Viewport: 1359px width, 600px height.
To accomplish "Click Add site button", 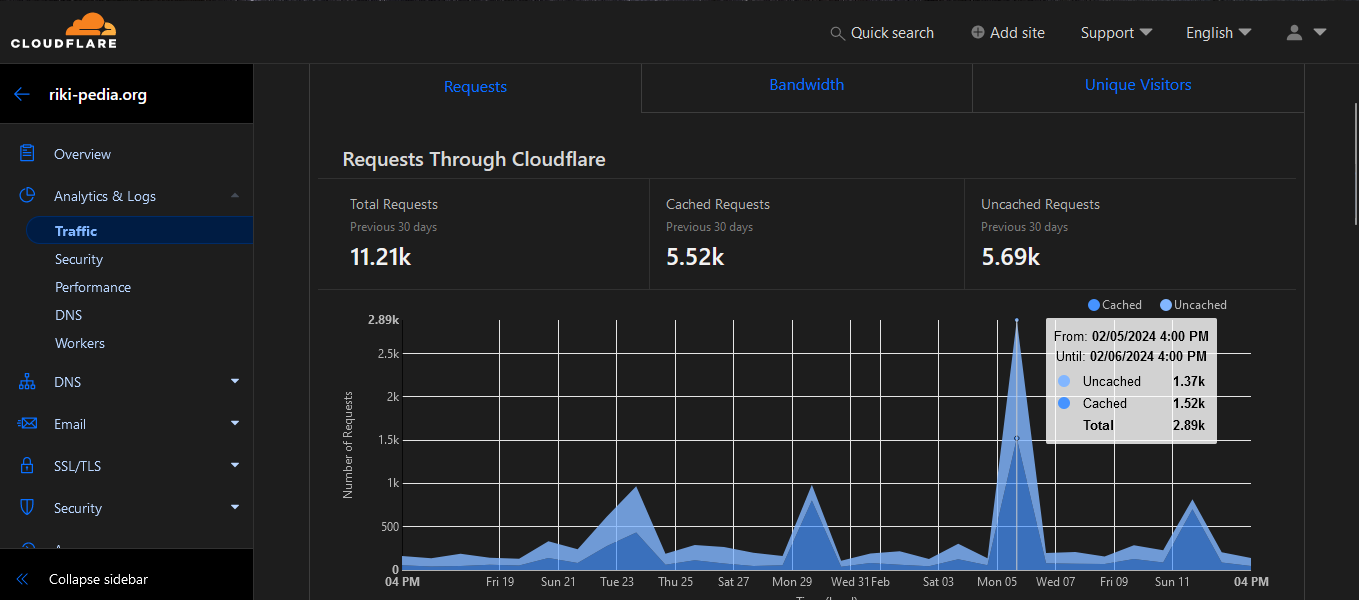I will [x=1007, y=33].
